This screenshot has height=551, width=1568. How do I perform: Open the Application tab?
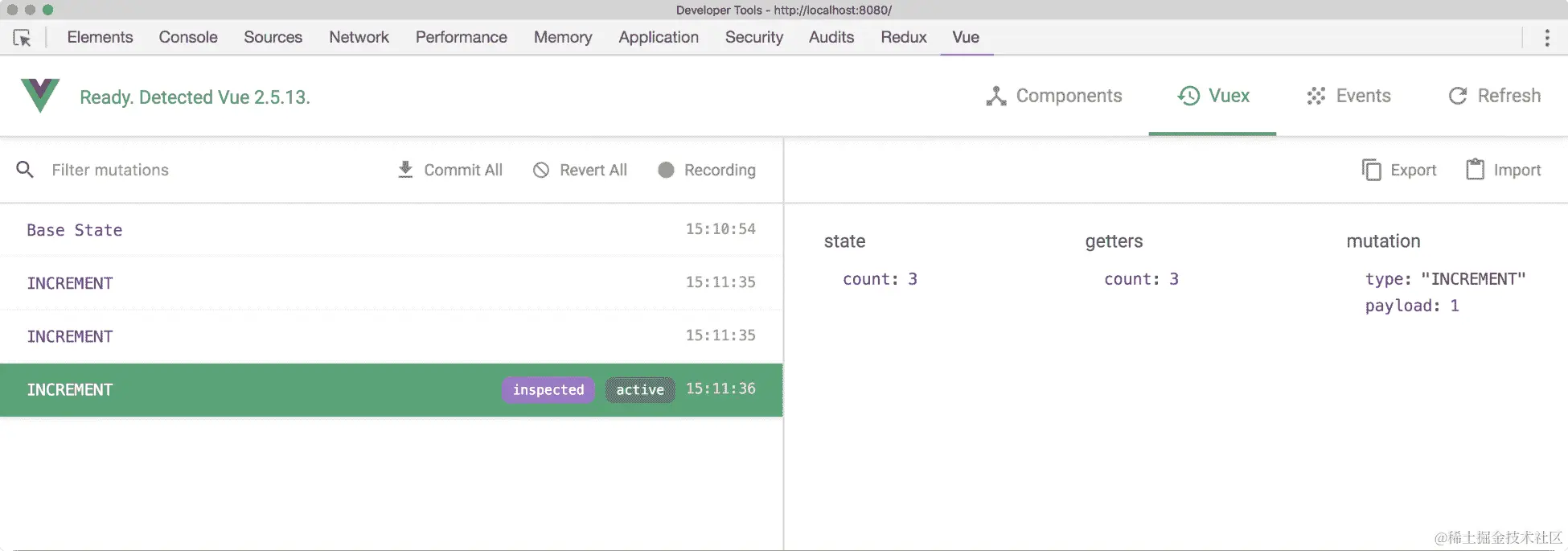(x=659, y=37)
